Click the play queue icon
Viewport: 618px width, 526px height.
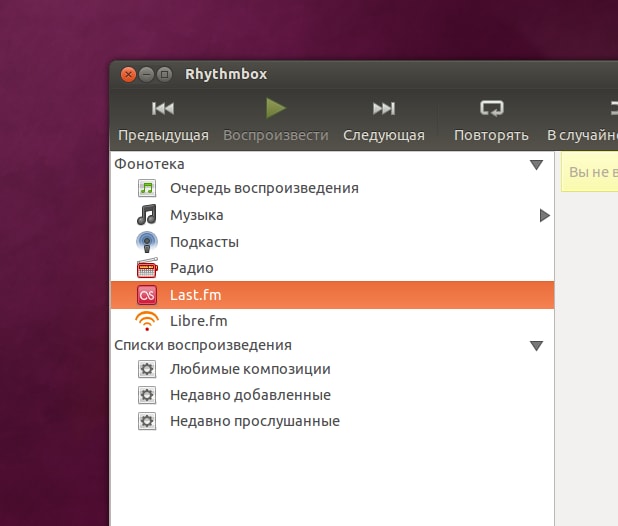(147, 188)
